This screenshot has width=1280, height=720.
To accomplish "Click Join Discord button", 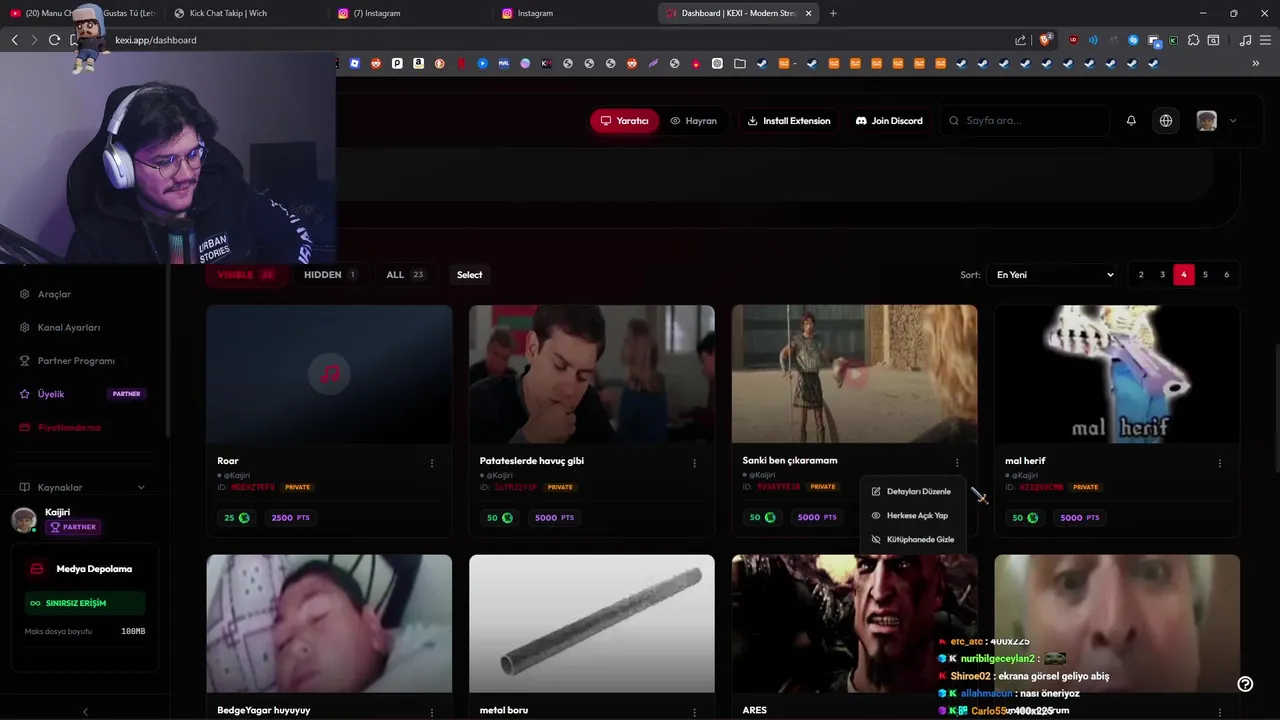I will pyautogui.click(x=889, y=121).
